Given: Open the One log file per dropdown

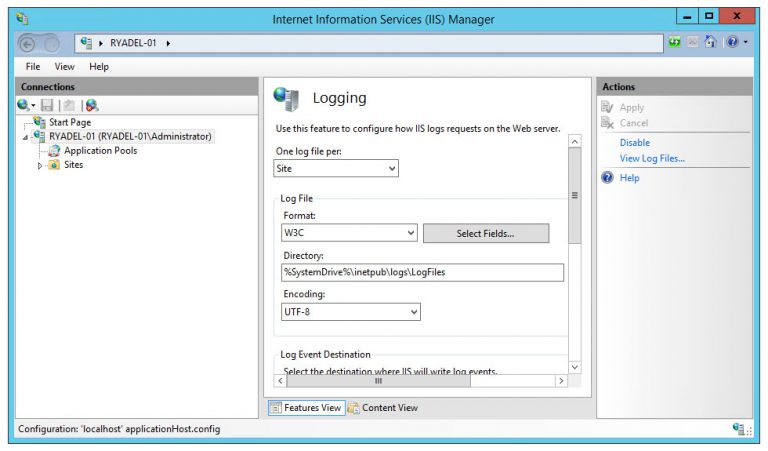Looking at the screenshot, I should (336, 169).
